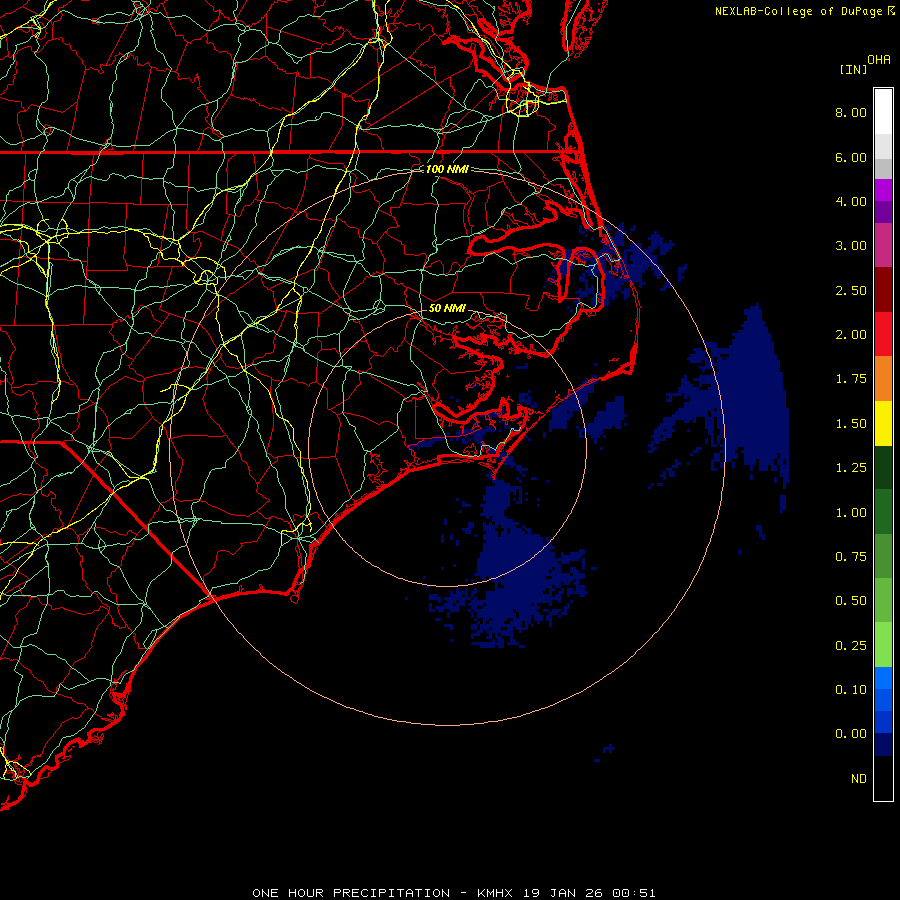
Task: Click the OHA product label
Action: click(x=879, y=60)
